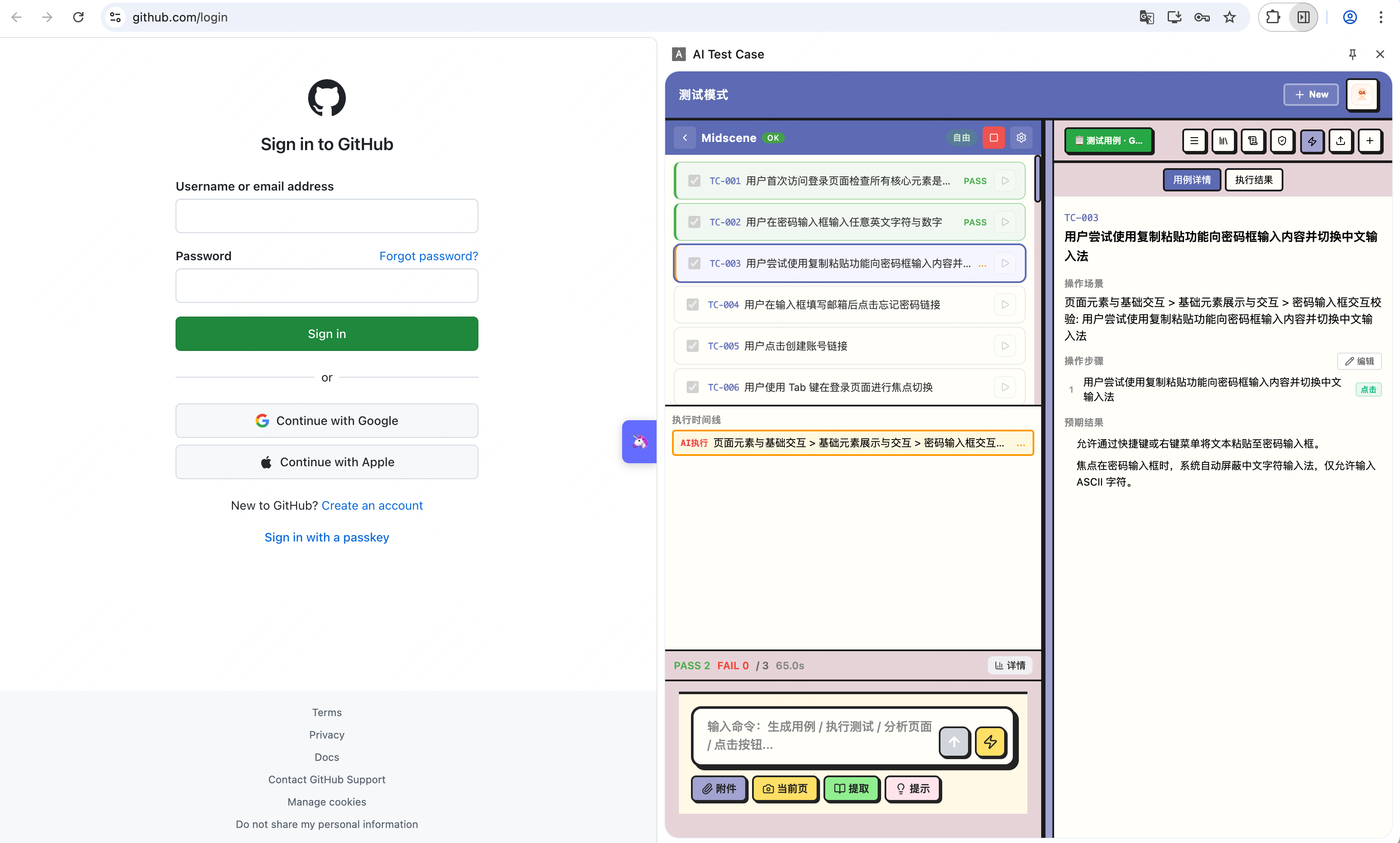The width and height of the screenshot is (1400, 843).
Task: Click the green Sign in button
Action: pos(327,334)
